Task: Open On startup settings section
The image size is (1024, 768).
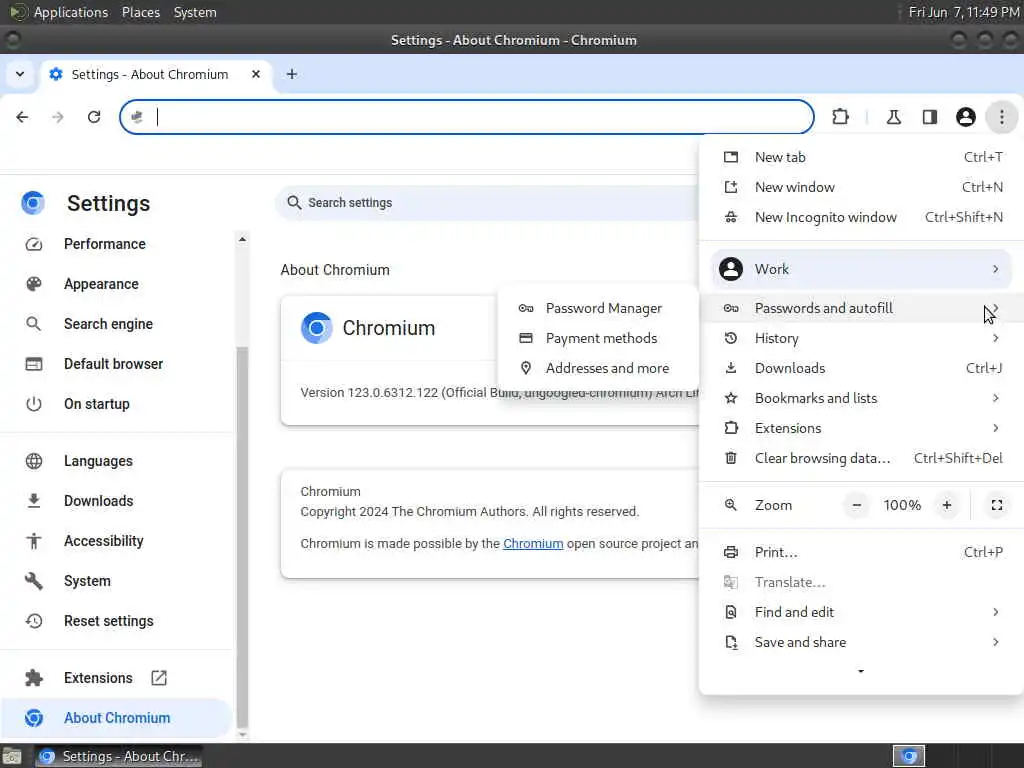Action: pos(97,404)
